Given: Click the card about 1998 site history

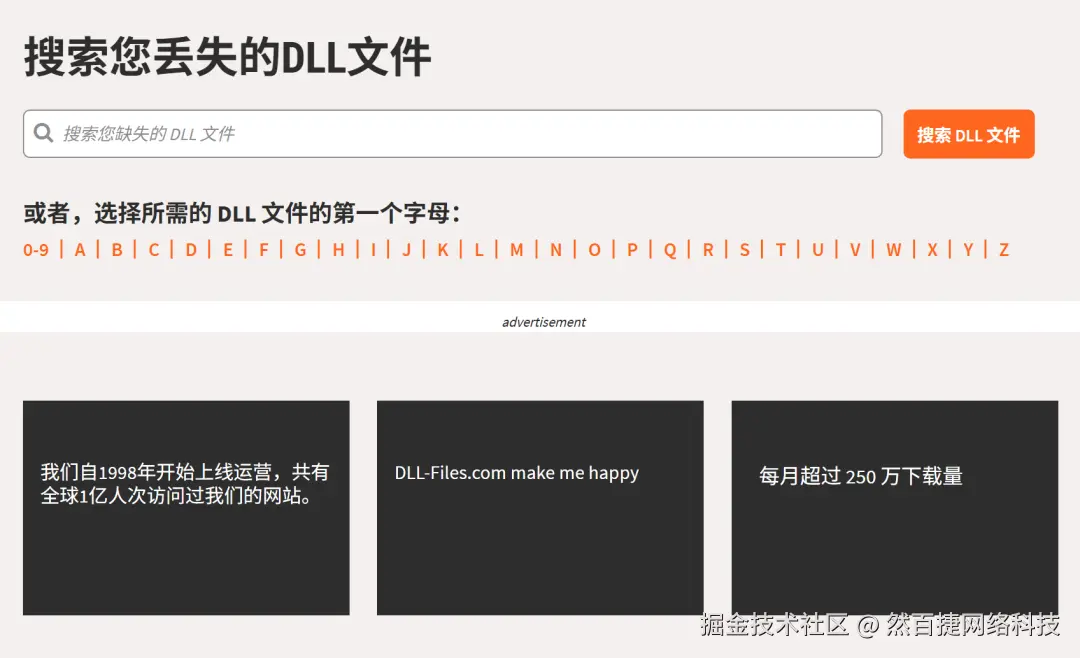Looking at the screenshot, I should [186, 507].
